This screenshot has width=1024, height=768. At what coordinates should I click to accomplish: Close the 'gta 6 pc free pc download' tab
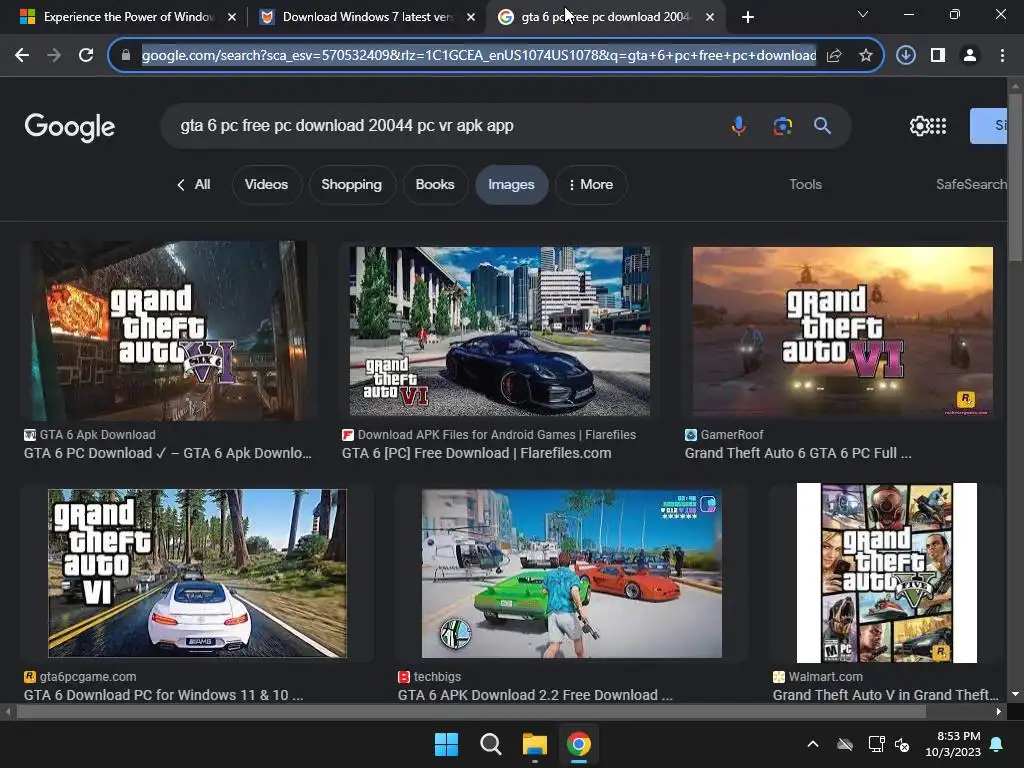pos(710,17)
